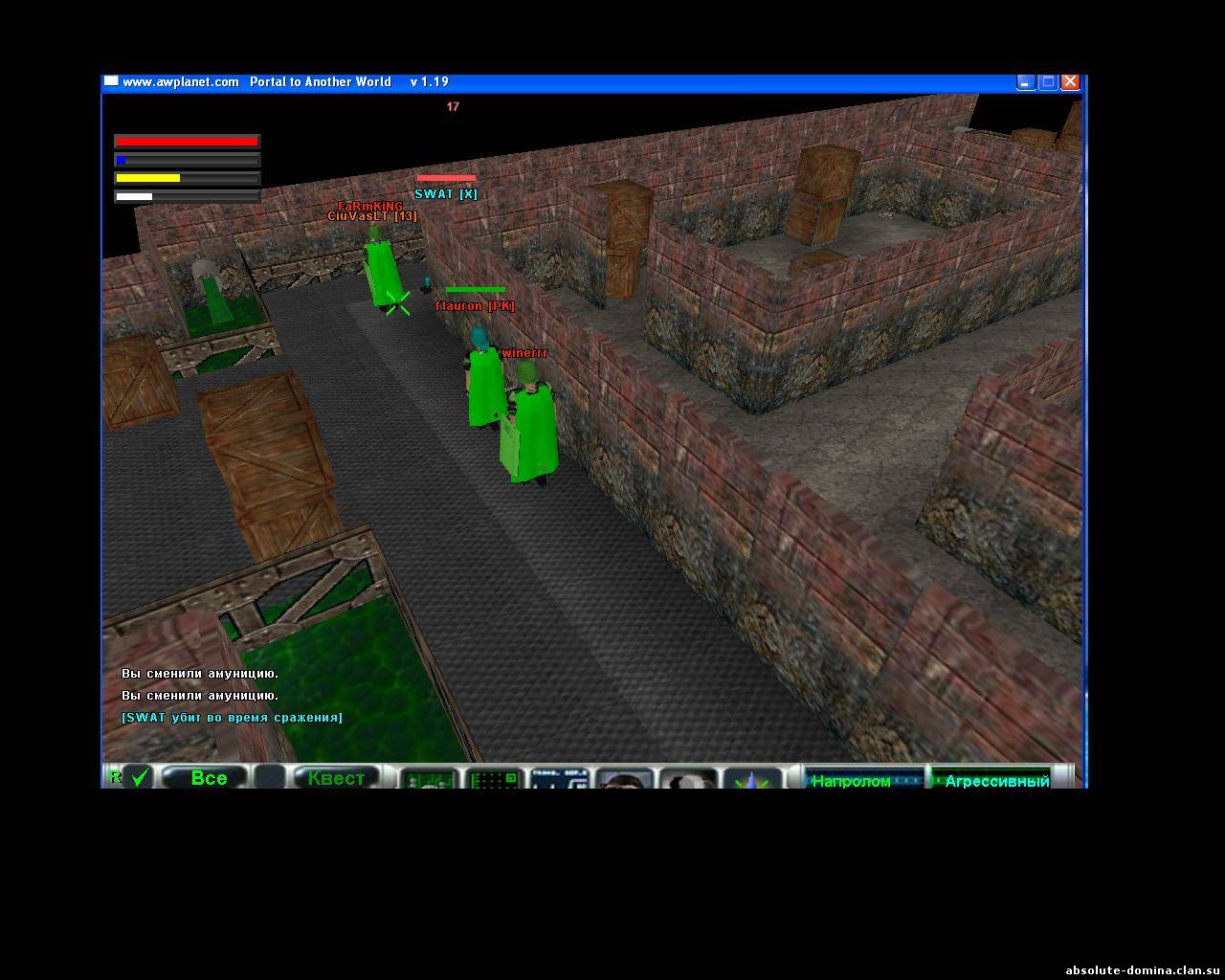Click the yellow stamina bar

tap(188, 178)
